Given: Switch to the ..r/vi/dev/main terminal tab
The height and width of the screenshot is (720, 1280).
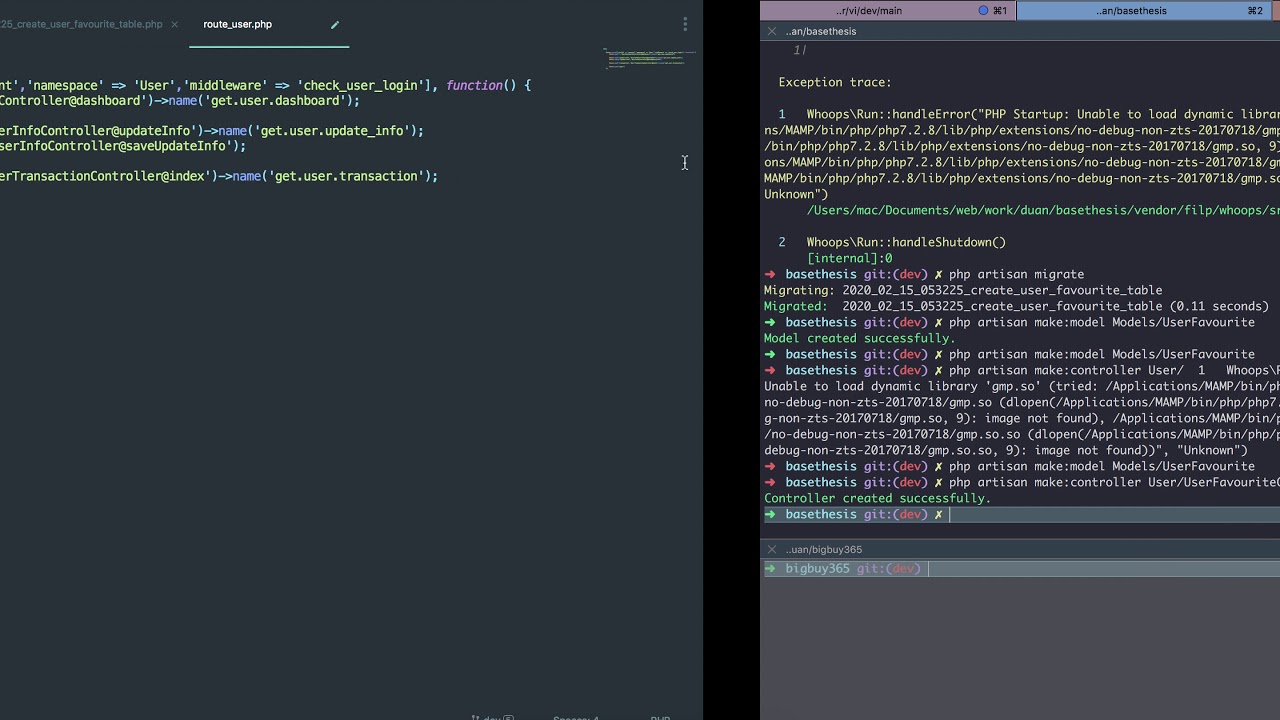Looking at the screenshot, I should click(869, 10).
